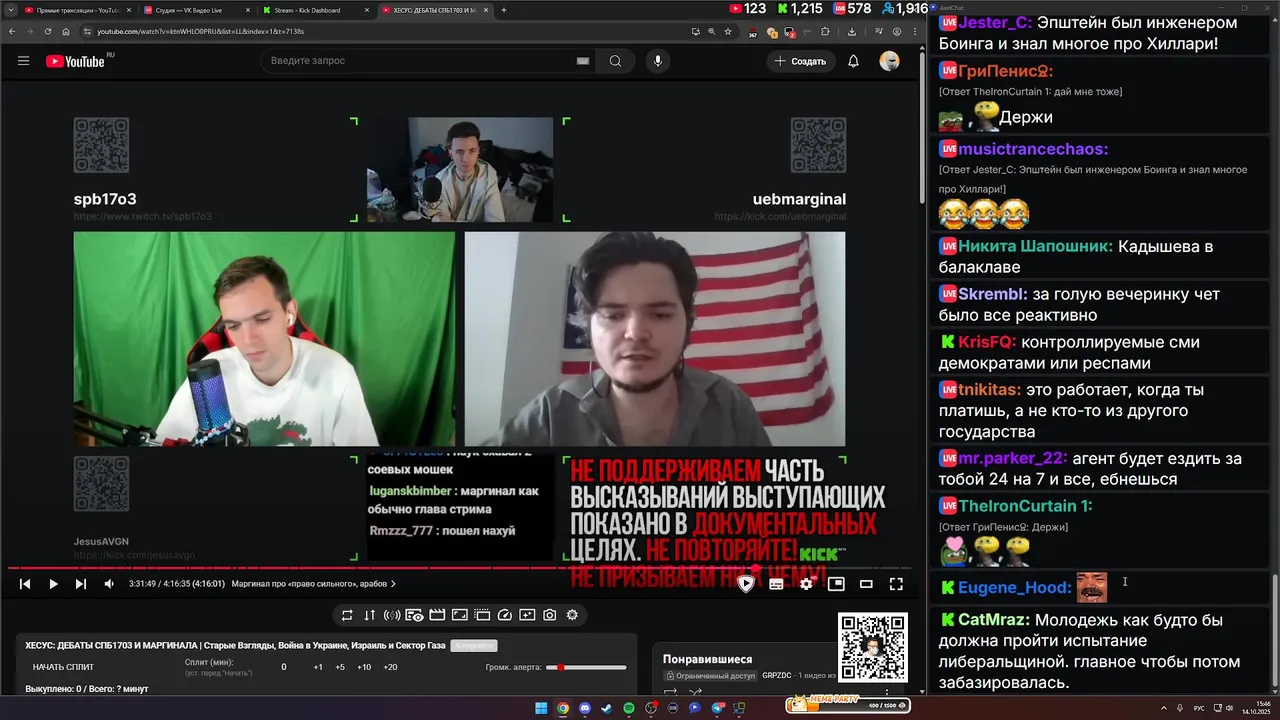Open the Windows Start menu
This screenshot has height=720, width=1280.
click(541, 708)
